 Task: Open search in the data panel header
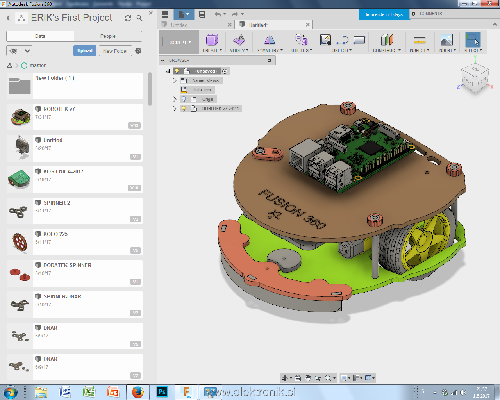tap(139, 18)
